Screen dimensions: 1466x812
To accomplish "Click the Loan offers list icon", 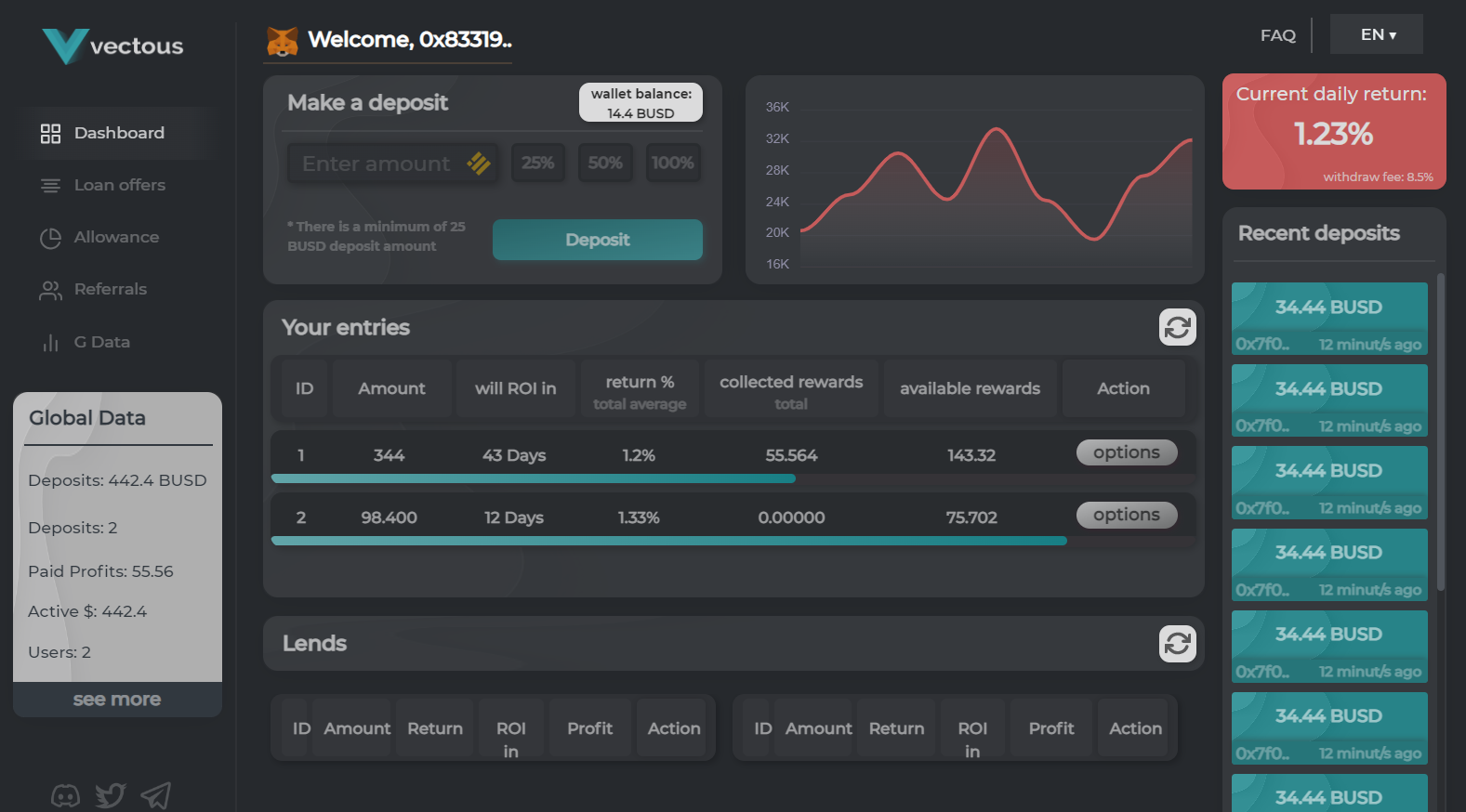I will click(x=50, y=186).
